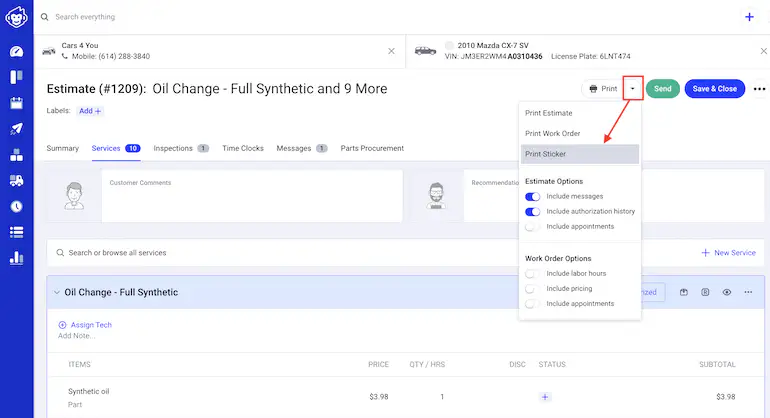Open the calendar icon in sidebar
The image size is (770, 418).
point(16,103)
